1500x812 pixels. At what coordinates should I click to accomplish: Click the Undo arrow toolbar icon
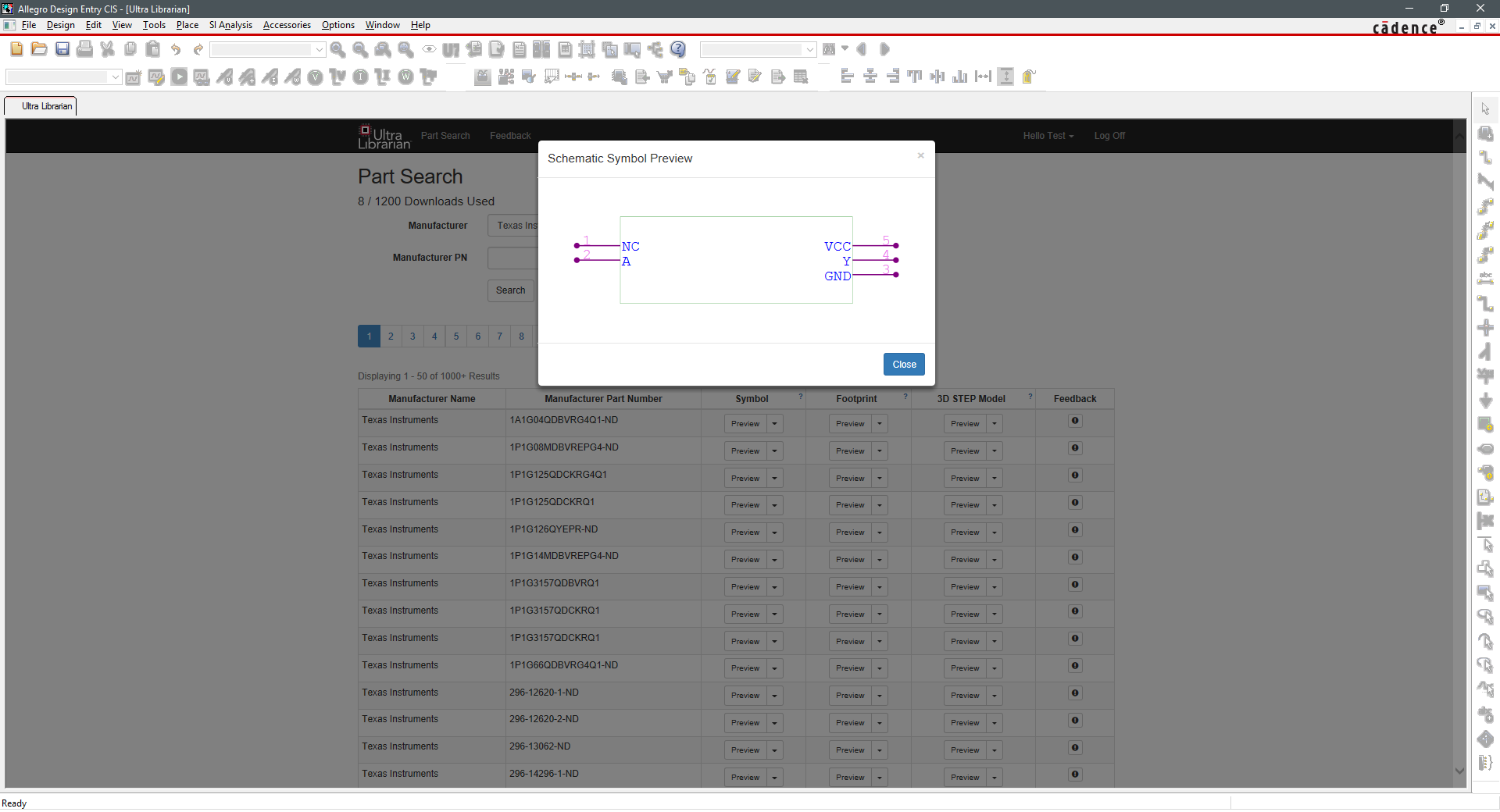[176, 49]
